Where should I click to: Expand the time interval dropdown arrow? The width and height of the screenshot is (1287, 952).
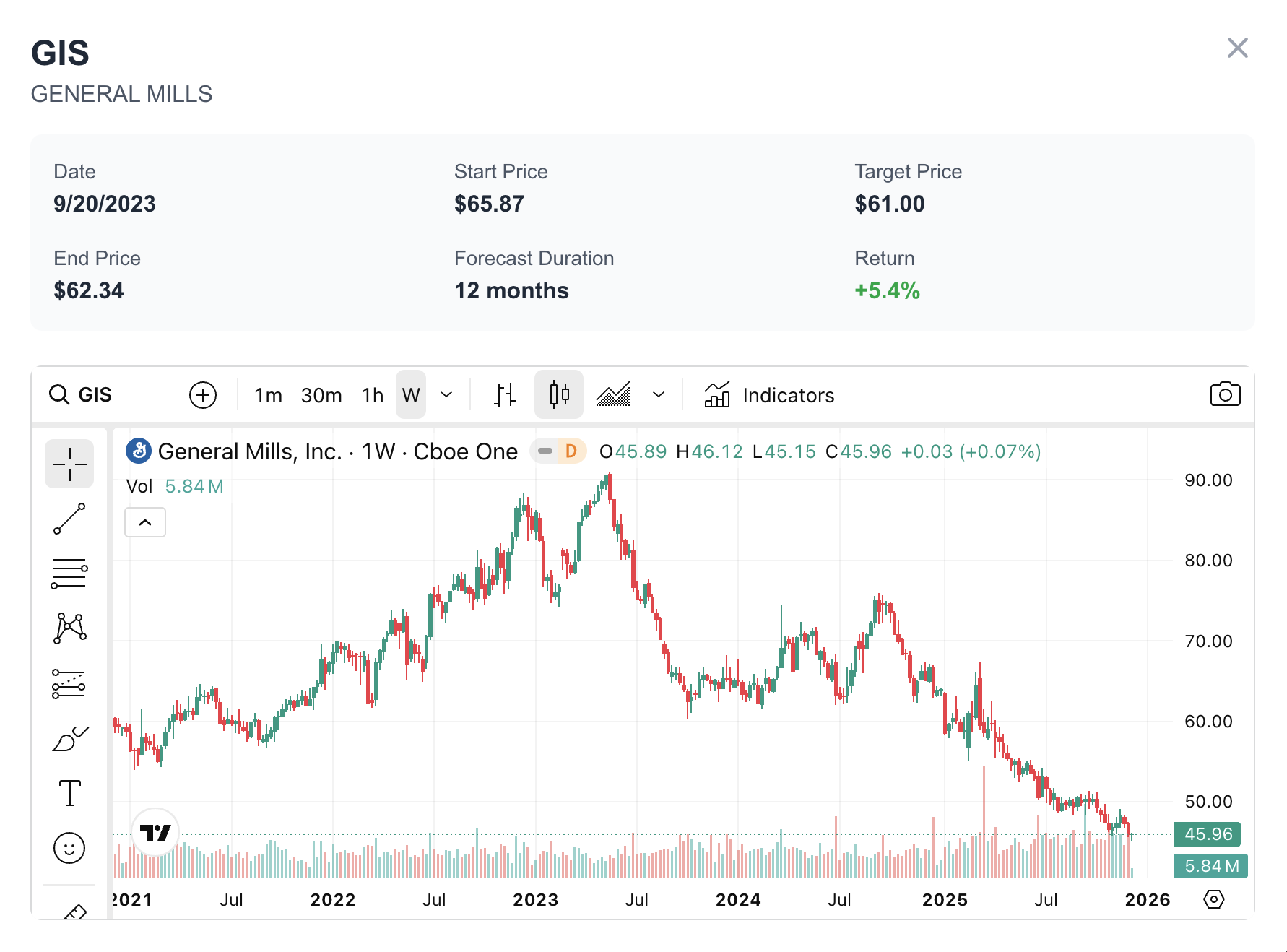pyautogui.click(x=446, y=395)
